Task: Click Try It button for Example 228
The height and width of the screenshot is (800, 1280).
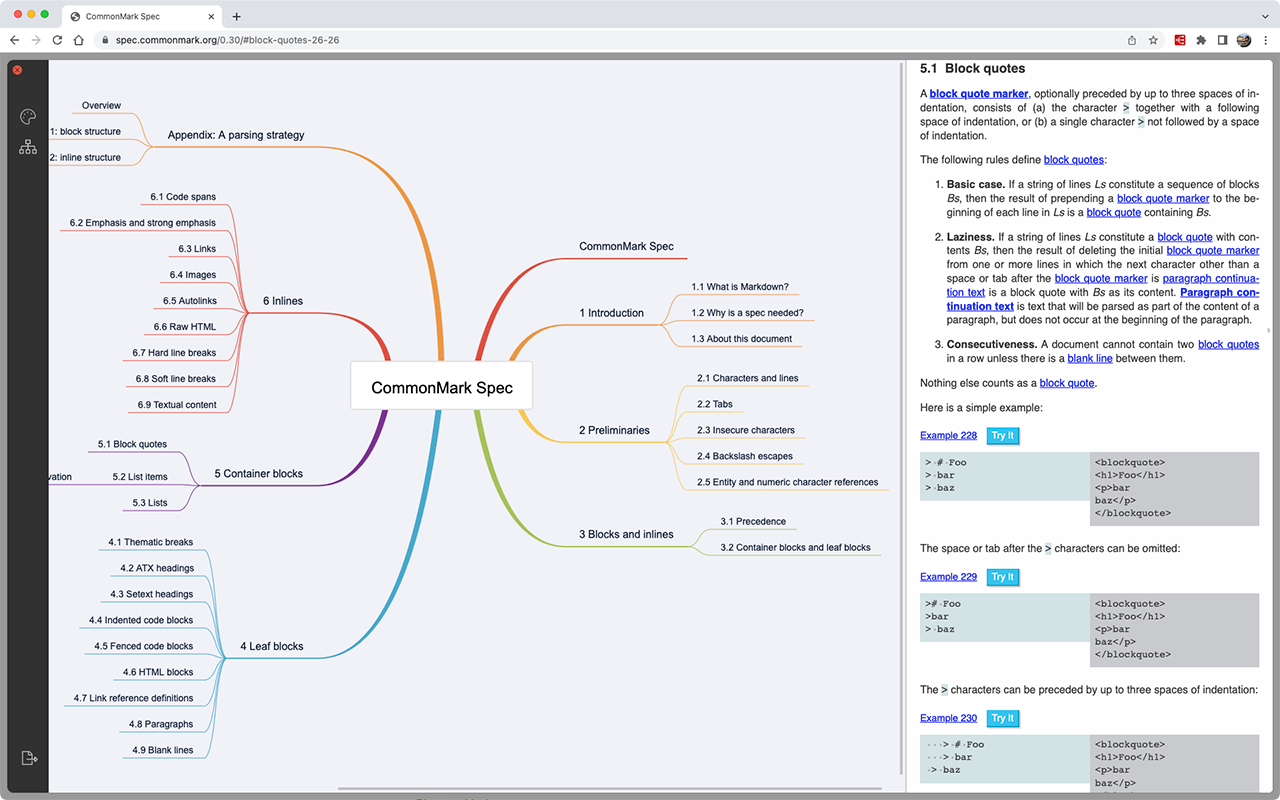Action: point(1003,436)
